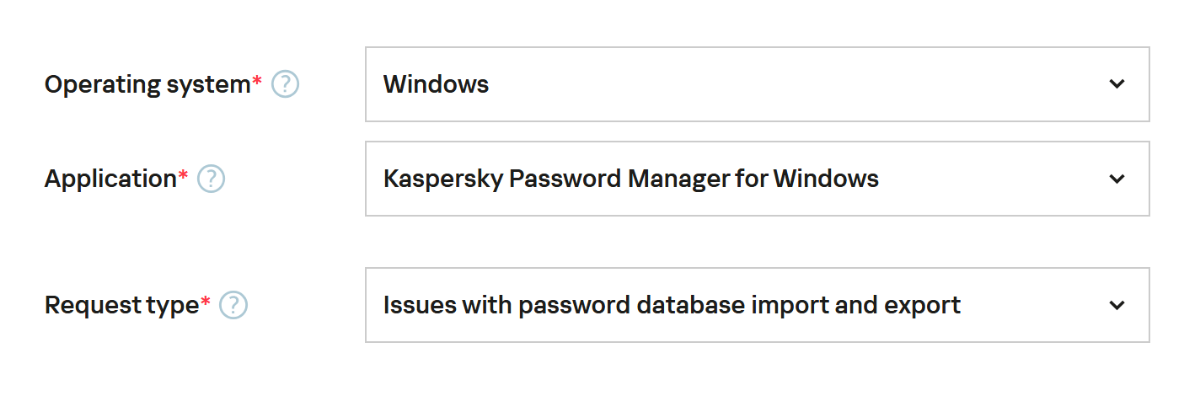Click the "Application" field label
The image size is (1200, 401).
tap(110, 179)
